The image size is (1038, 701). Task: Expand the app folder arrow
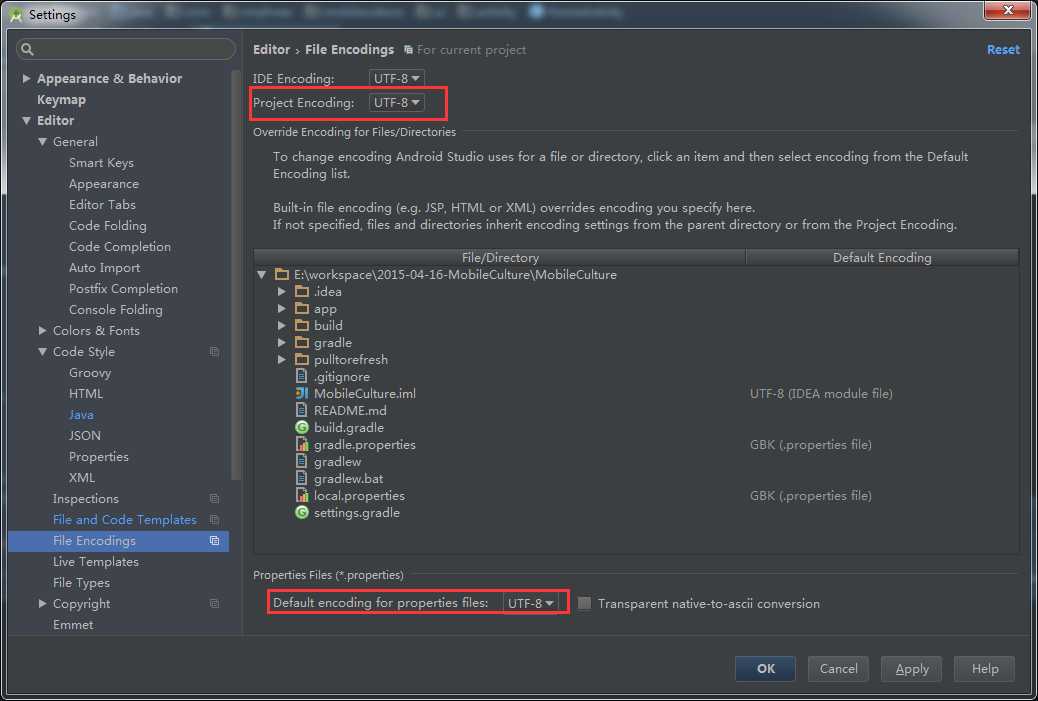point(281,308)
